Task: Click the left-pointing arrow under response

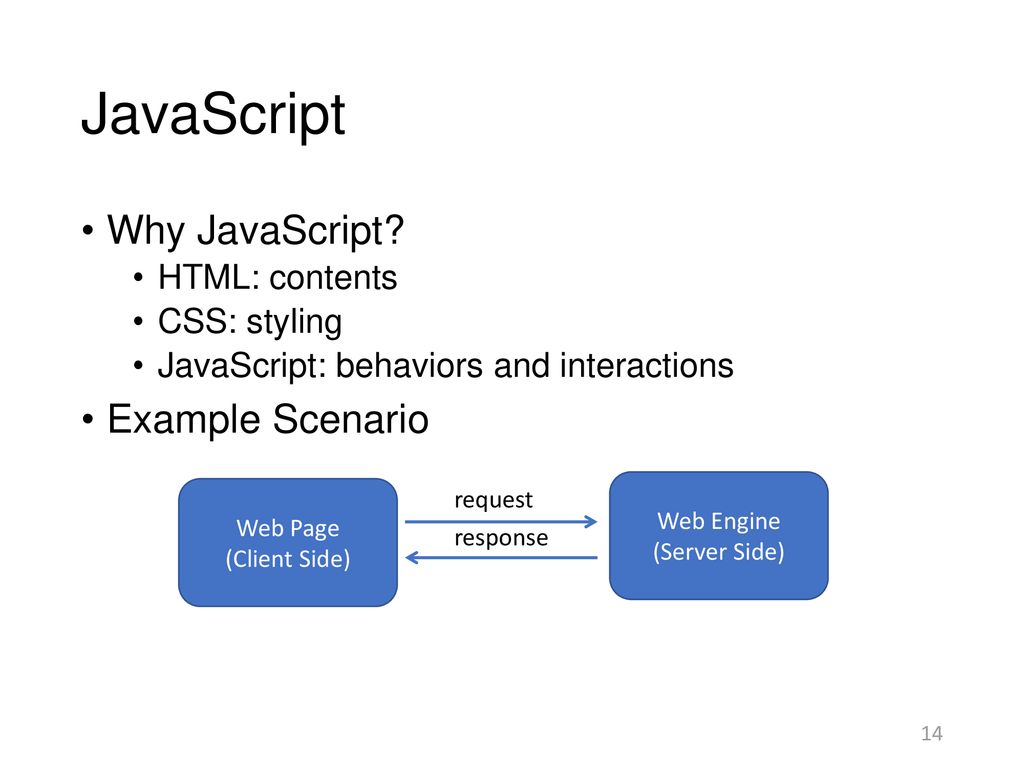Action: point(501,558)
